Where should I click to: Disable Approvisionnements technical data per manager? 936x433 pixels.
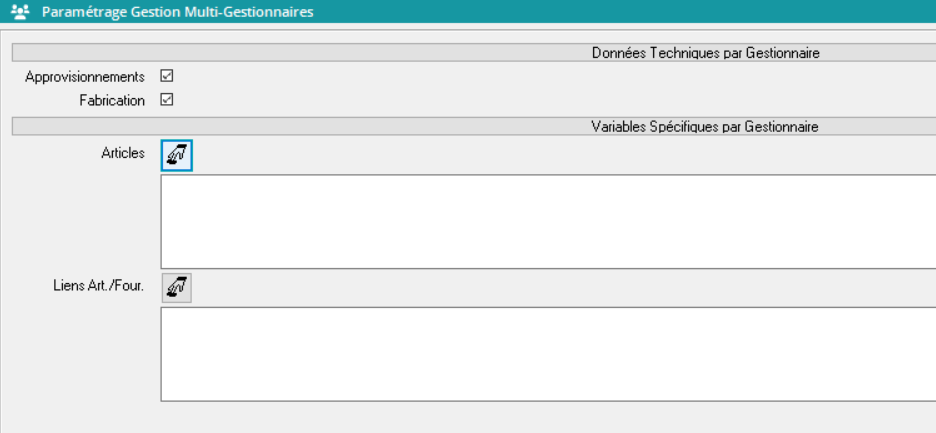pyautogui.click(x=167, y=77)
